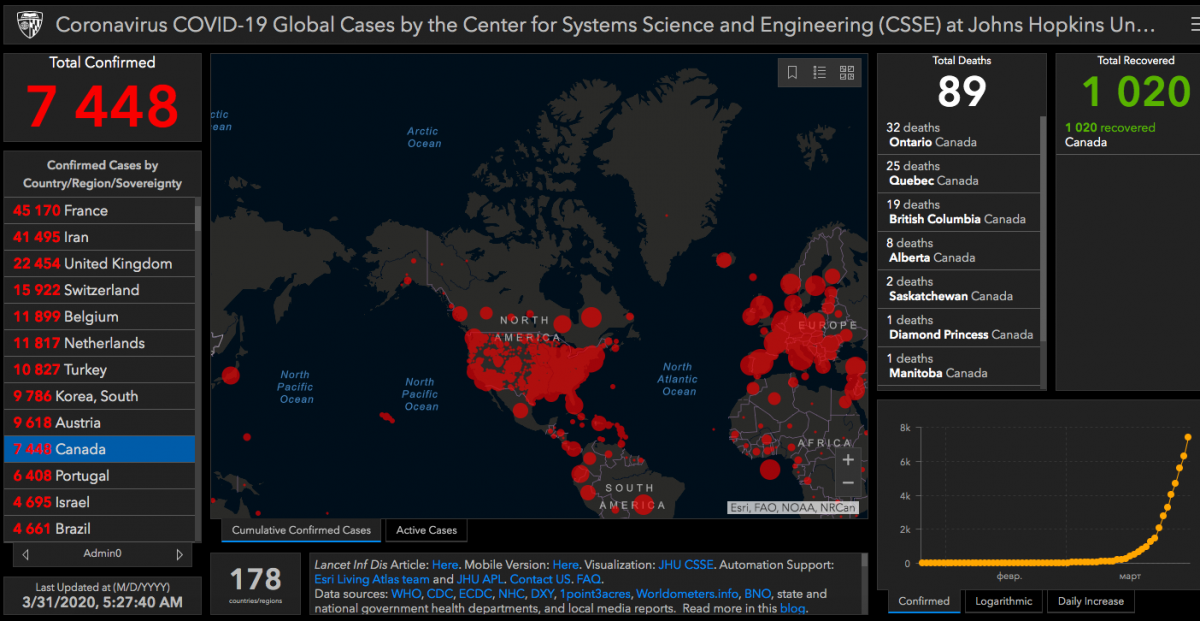Open the map bookmarks icon
Image resolution: width=1200 pixels, height=621 pixels.
(792, 72)
